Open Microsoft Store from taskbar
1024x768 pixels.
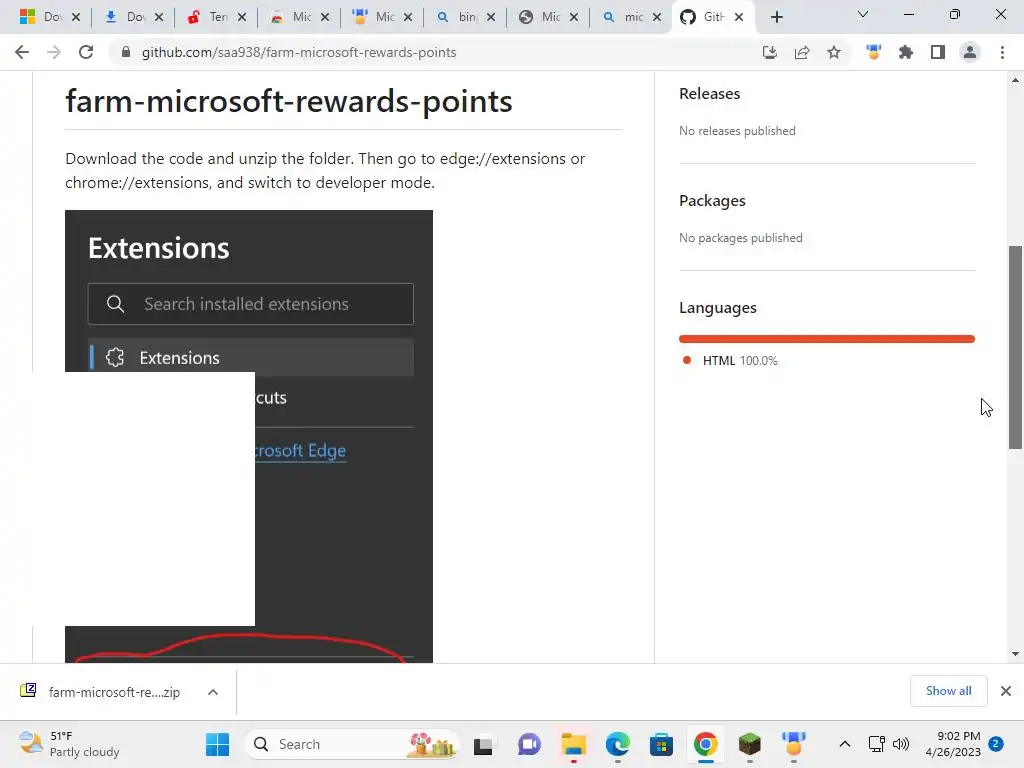[x=662, y=744]
